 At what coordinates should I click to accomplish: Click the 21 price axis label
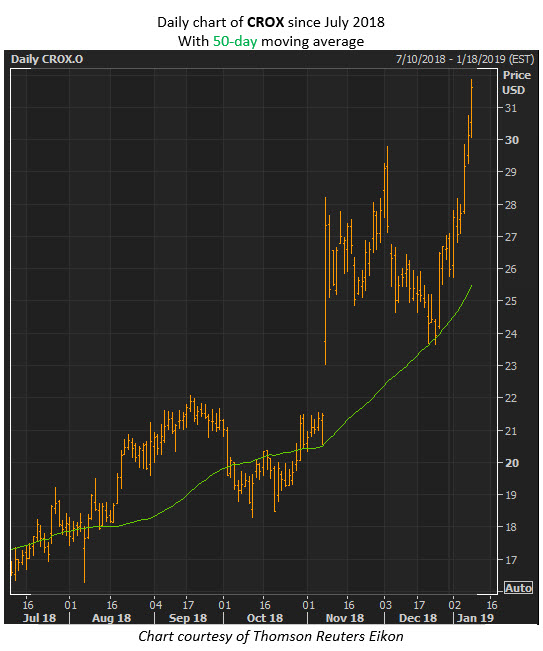click(x=511, y=431)
